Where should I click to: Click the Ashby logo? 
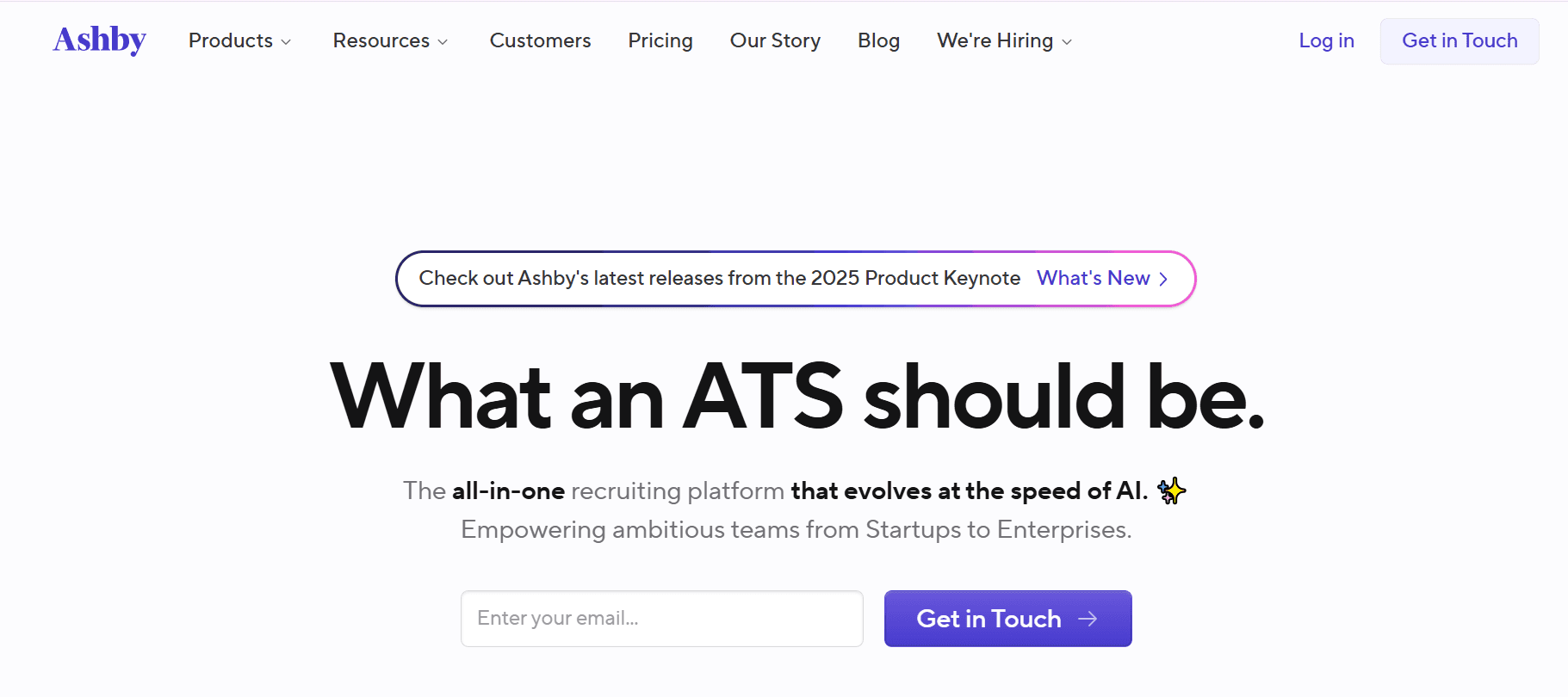[99, 40]
